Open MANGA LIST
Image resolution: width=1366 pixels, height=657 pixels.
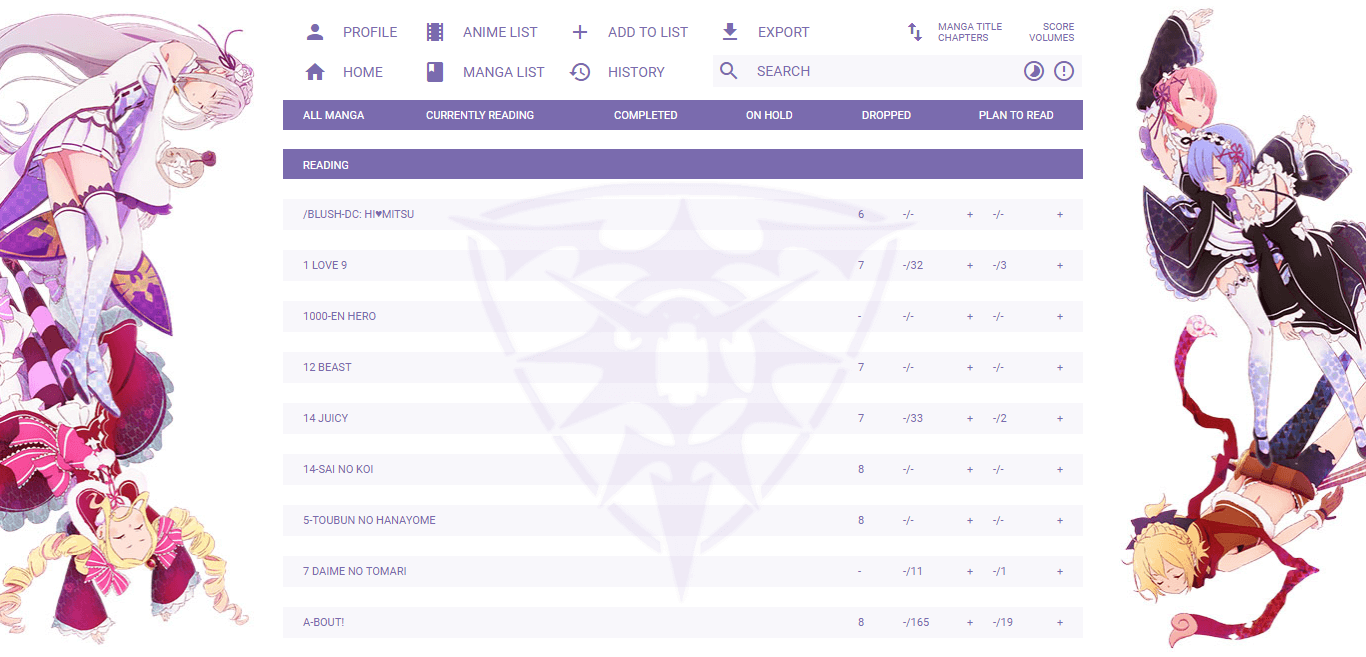click(504, 72)
